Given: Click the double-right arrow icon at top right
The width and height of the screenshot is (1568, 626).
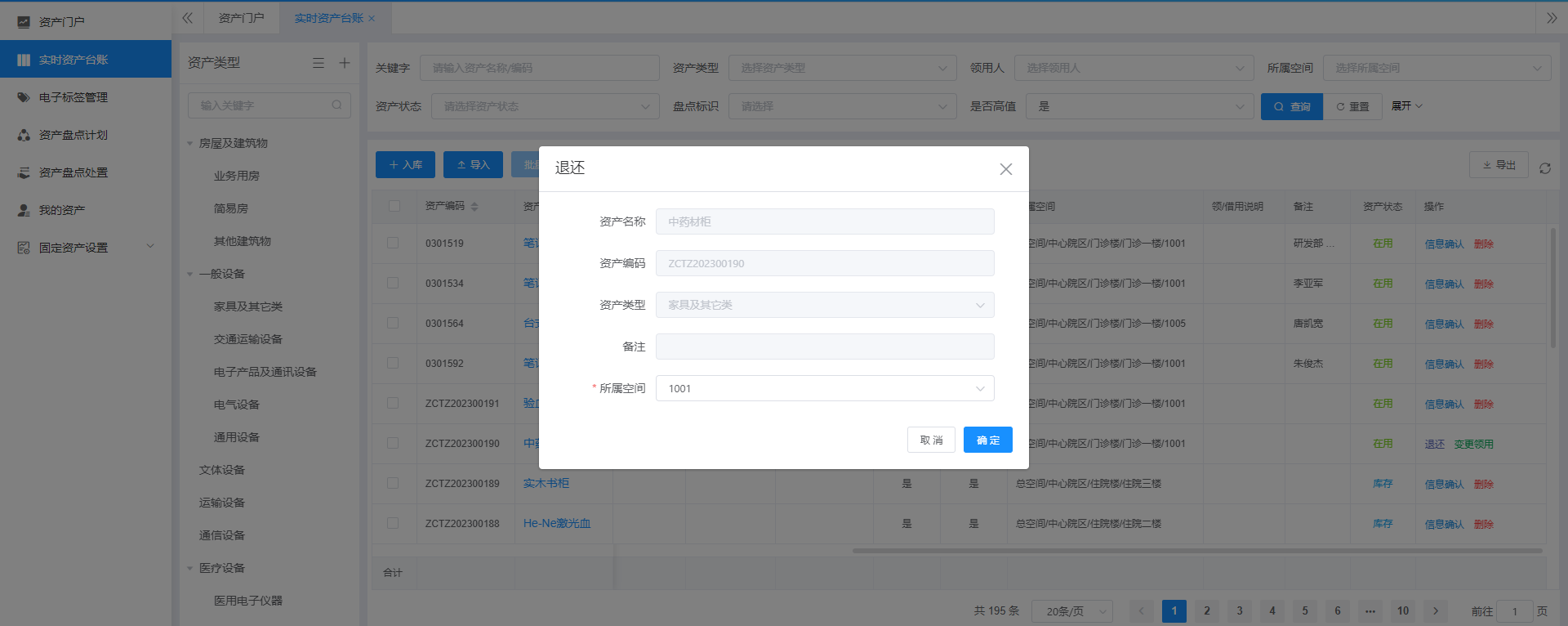Looking at the screenshot, I should click(x=1551, y=18).
